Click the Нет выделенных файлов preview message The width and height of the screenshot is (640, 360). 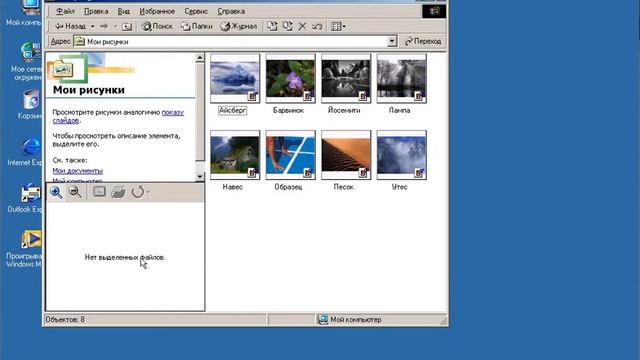coord(125,258)
